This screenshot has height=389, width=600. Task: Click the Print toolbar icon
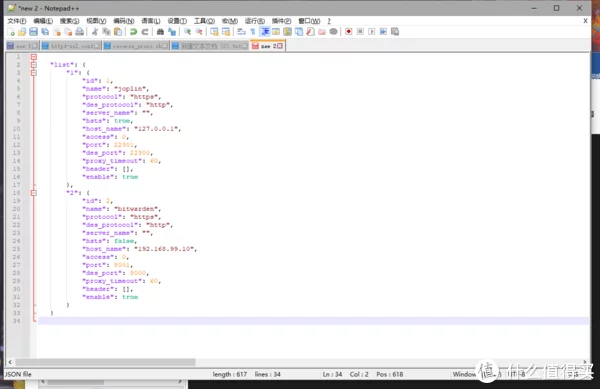click(x=79, y=32)
